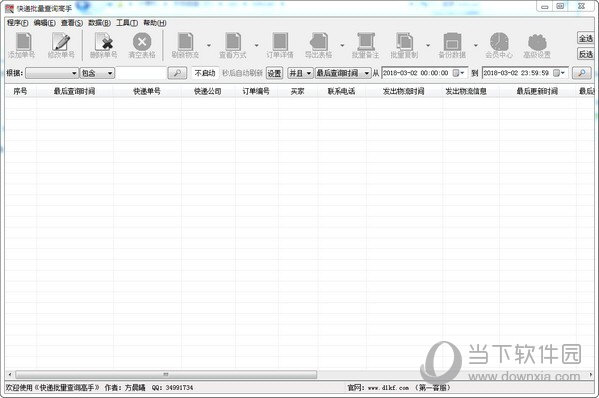Open the 程序(F) menu
This screenshot has height=398, width=599.
18,23
